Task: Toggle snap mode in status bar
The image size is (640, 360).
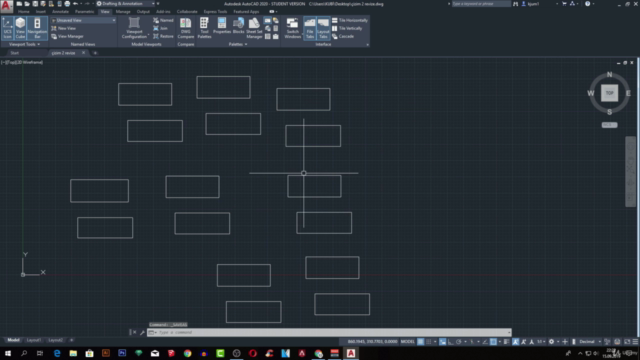Action: click(429, 342)
